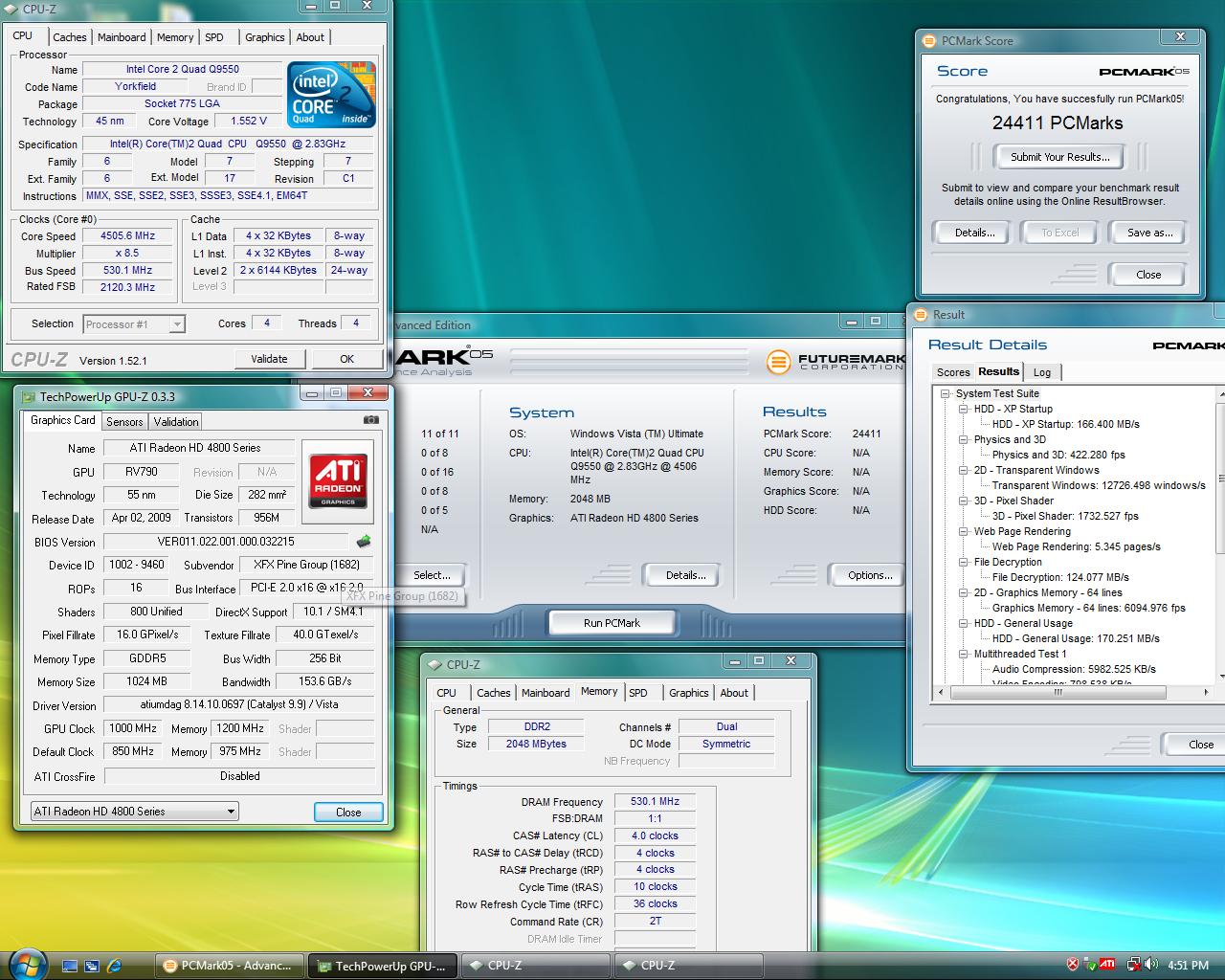1225x980 pixels.
Task: Click the GPU-Z camera screenshot icon
Action: 371,420
